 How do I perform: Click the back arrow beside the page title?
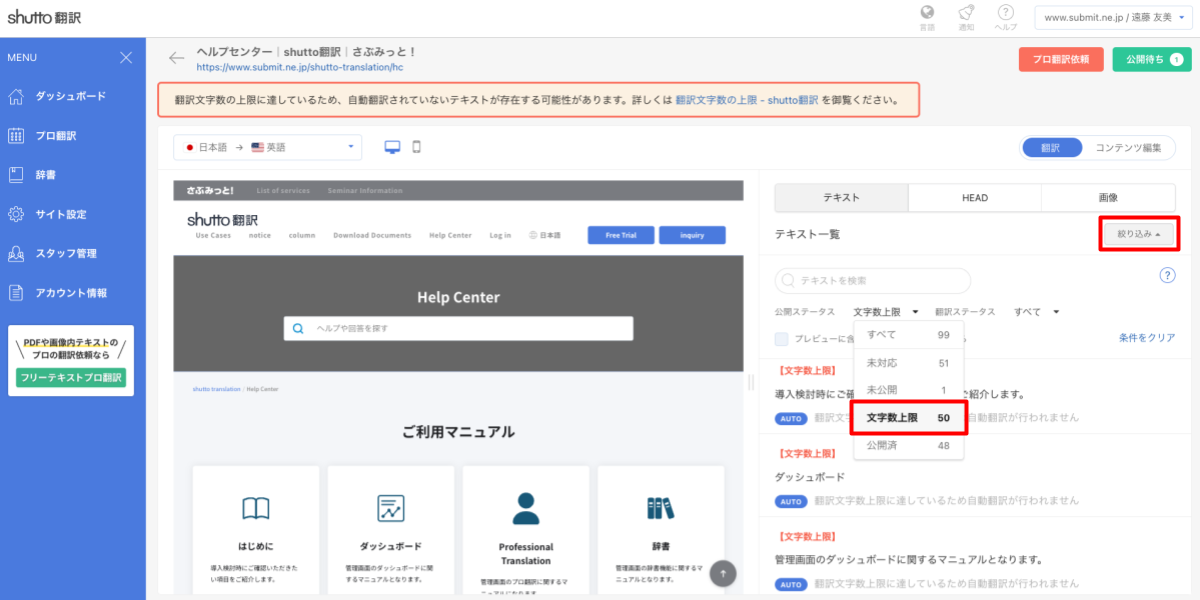tap(176, 58)
